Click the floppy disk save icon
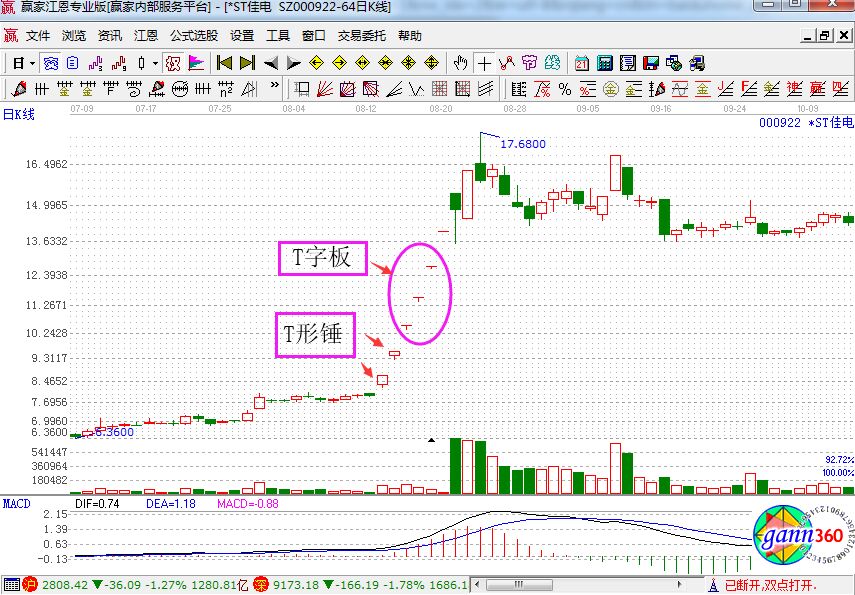 click(x=652, y=63)
